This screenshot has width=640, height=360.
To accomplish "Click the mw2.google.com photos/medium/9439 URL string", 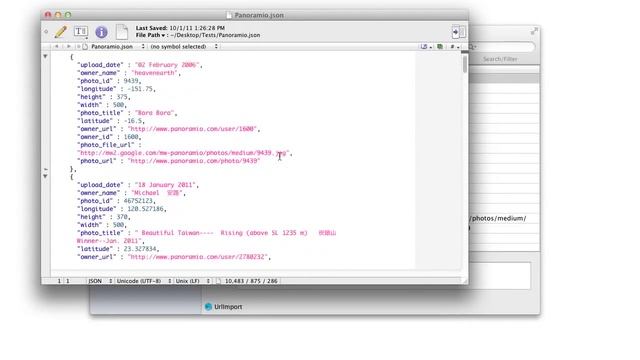I will click(x=183, y=153).
